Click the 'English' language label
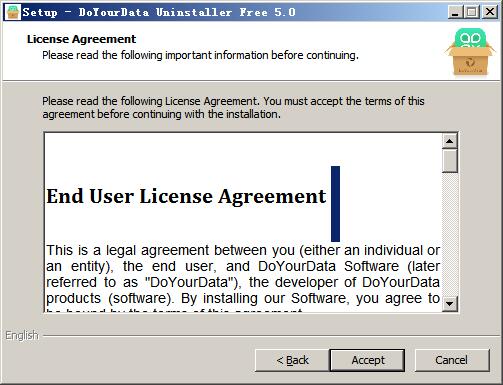This screenshot has height=385, width=503. (x=22, y=335)
